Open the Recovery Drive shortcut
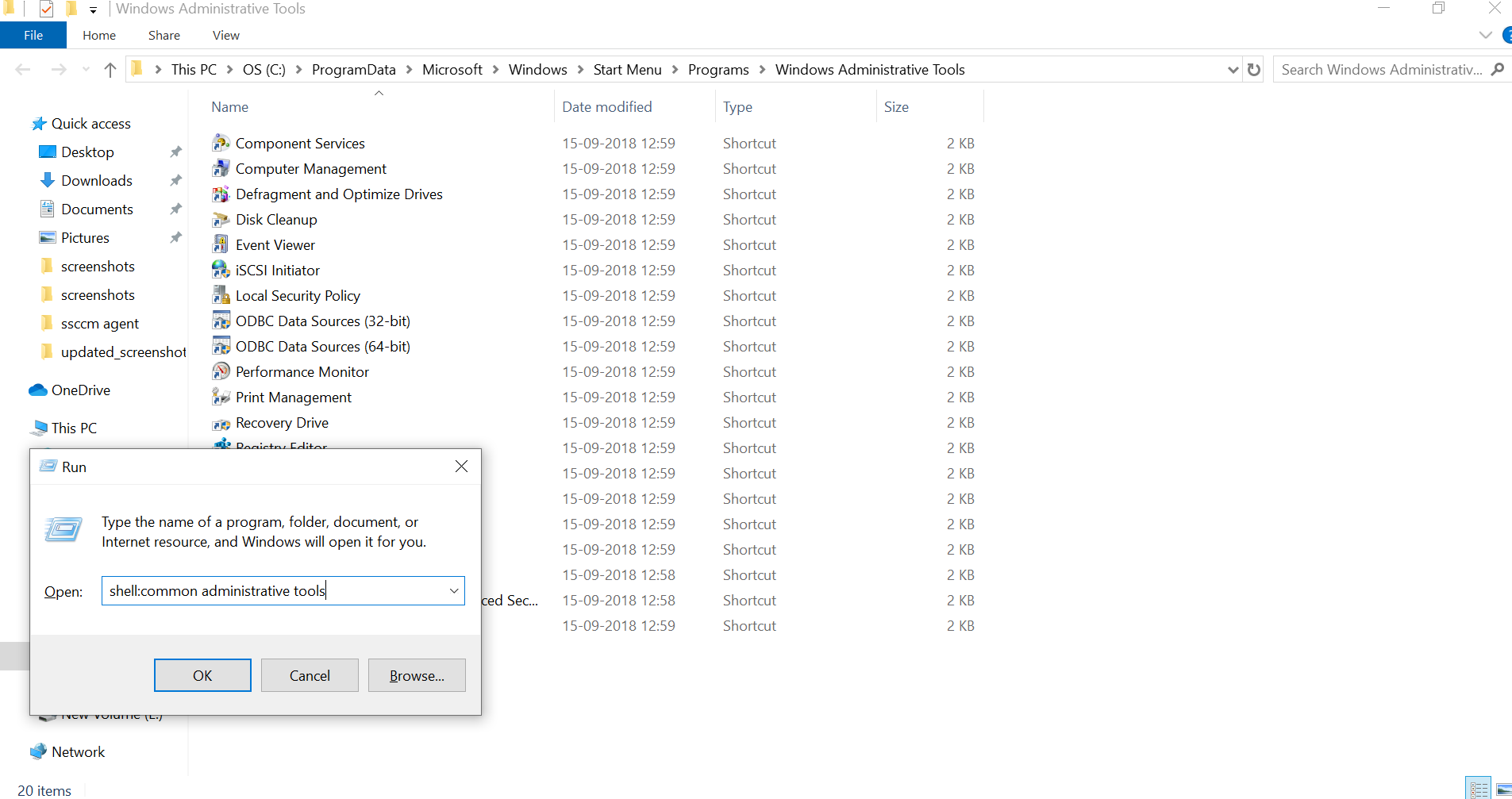 click(282, 422)
